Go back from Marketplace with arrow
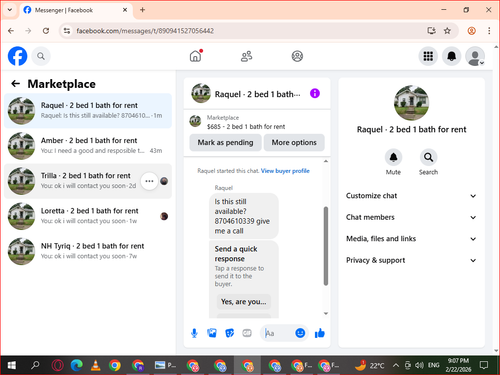500x375 pixels. click(16, 84)
